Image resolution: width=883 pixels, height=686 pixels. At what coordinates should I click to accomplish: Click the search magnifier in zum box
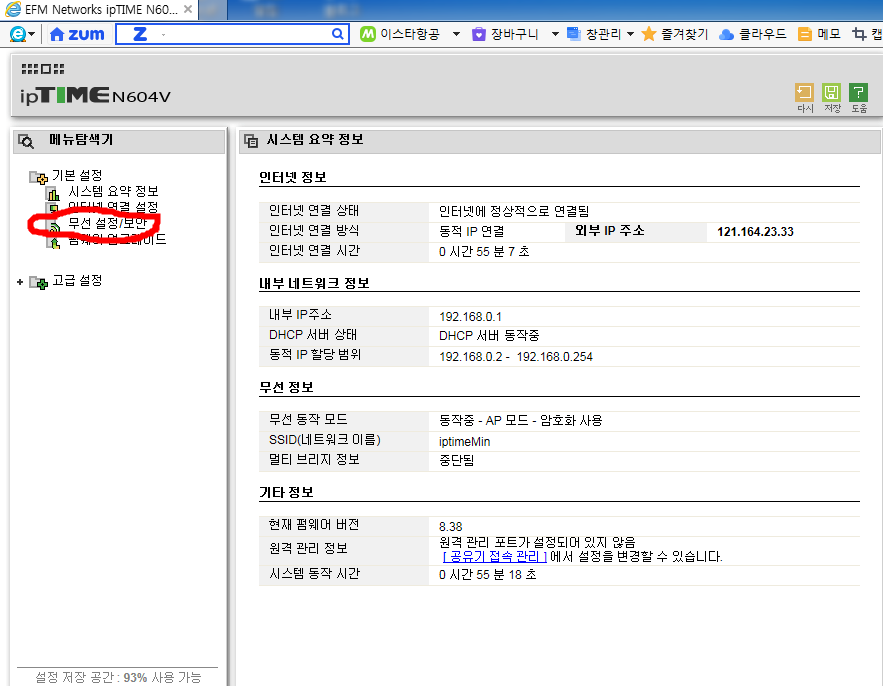337,34
